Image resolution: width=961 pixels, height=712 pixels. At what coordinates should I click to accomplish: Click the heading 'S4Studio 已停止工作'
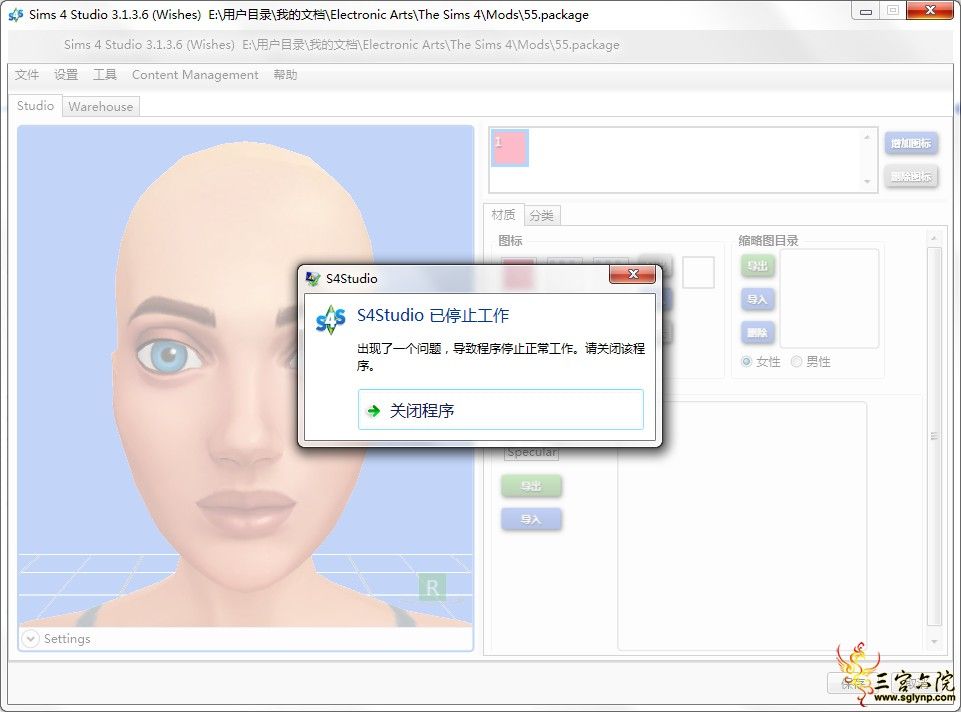coord(433,315)
